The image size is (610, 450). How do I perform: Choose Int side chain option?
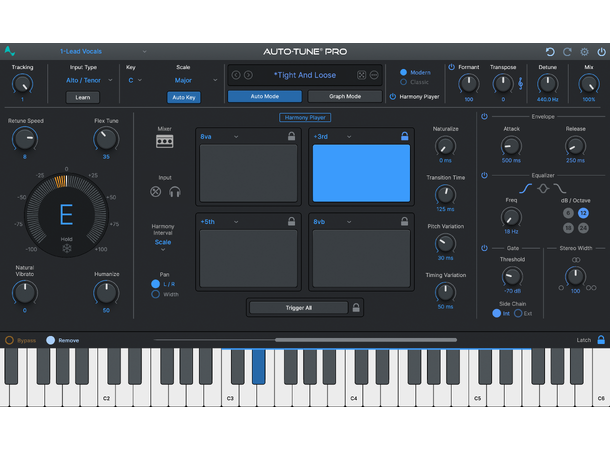pyautogui.click(x=496, y=313)
